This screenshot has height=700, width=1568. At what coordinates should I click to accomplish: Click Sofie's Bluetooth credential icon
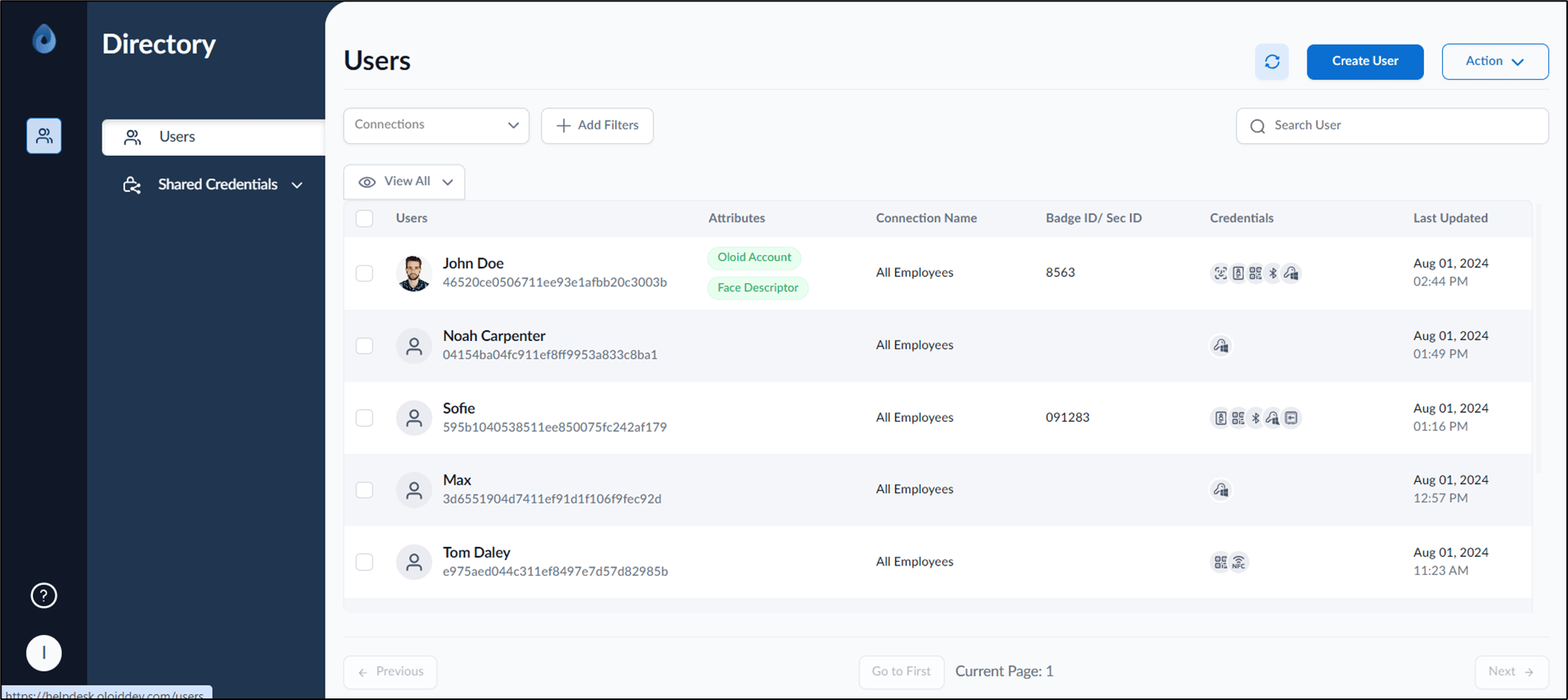tap(1256, 418)
